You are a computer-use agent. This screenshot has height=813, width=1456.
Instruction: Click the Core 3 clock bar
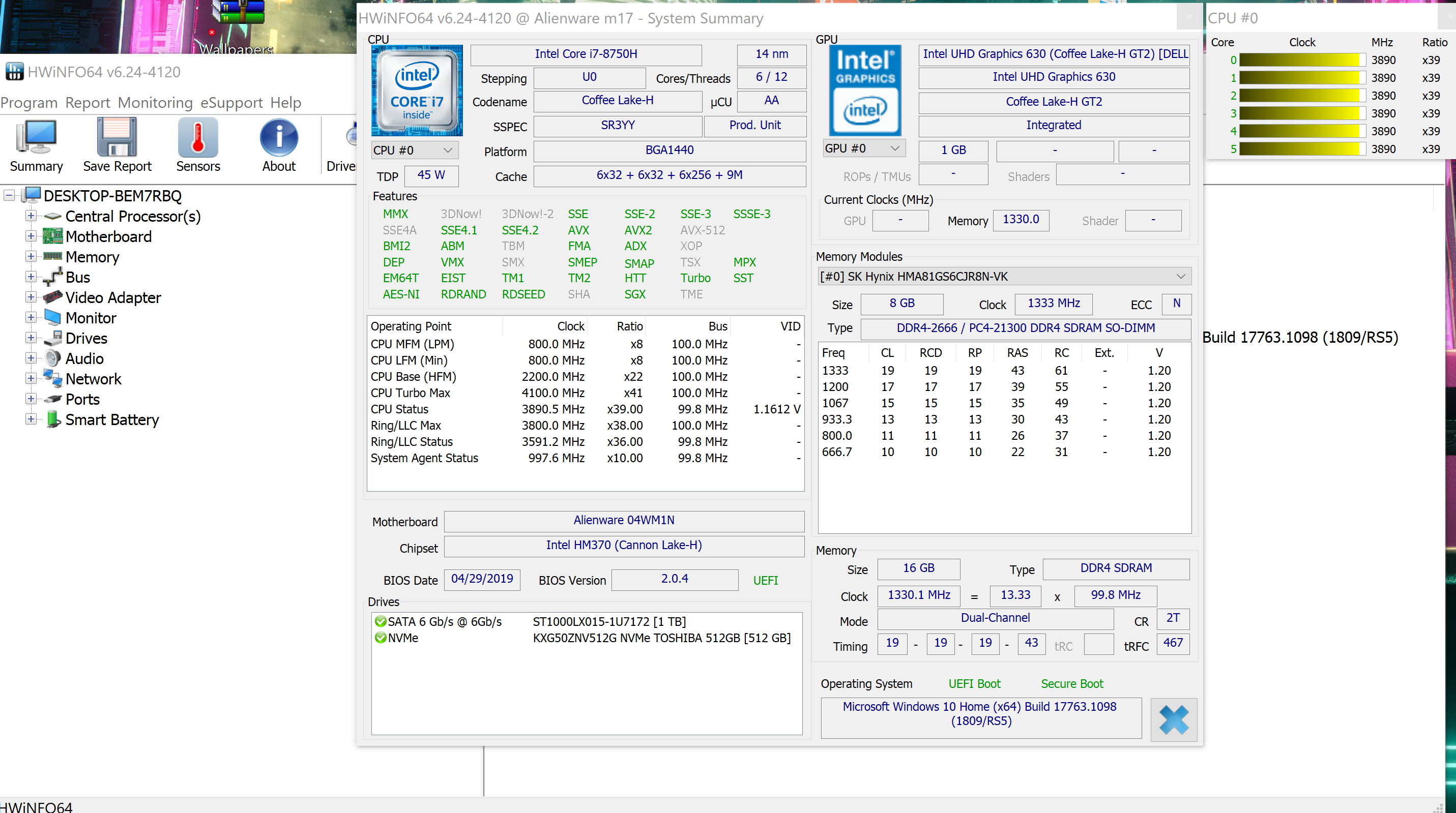tap(1302, 113)
